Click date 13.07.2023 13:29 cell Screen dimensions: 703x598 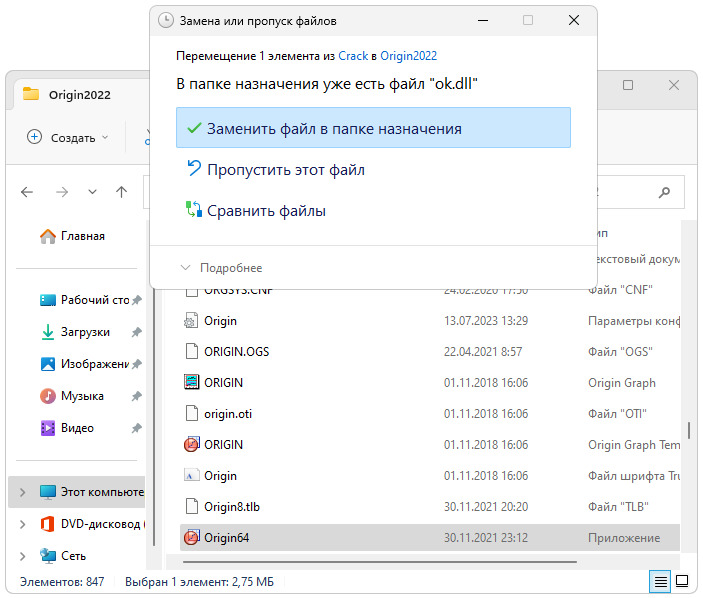486,321
